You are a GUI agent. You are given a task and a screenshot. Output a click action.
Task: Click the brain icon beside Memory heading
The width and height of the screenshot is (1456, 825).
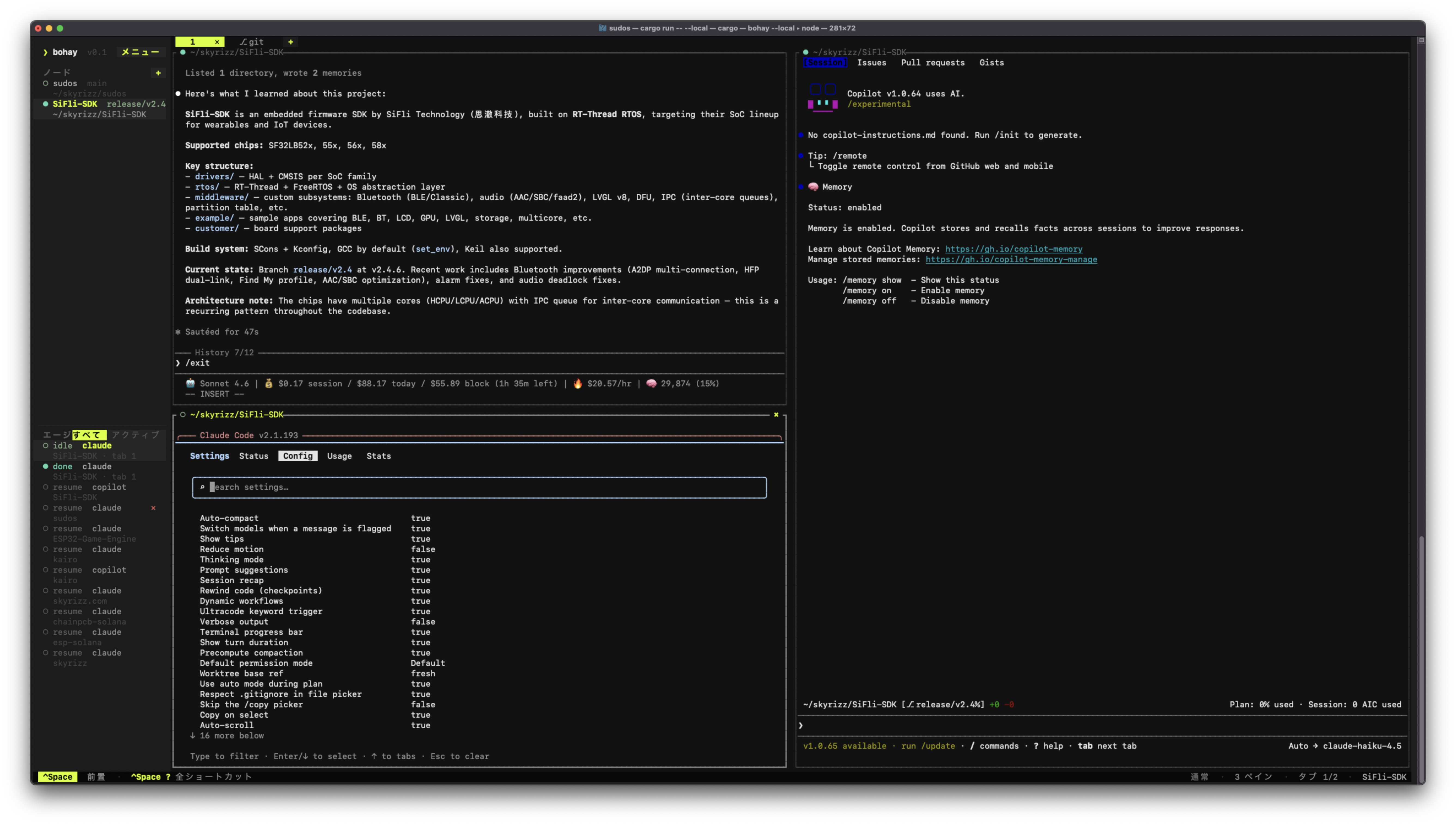pos(813,187)
